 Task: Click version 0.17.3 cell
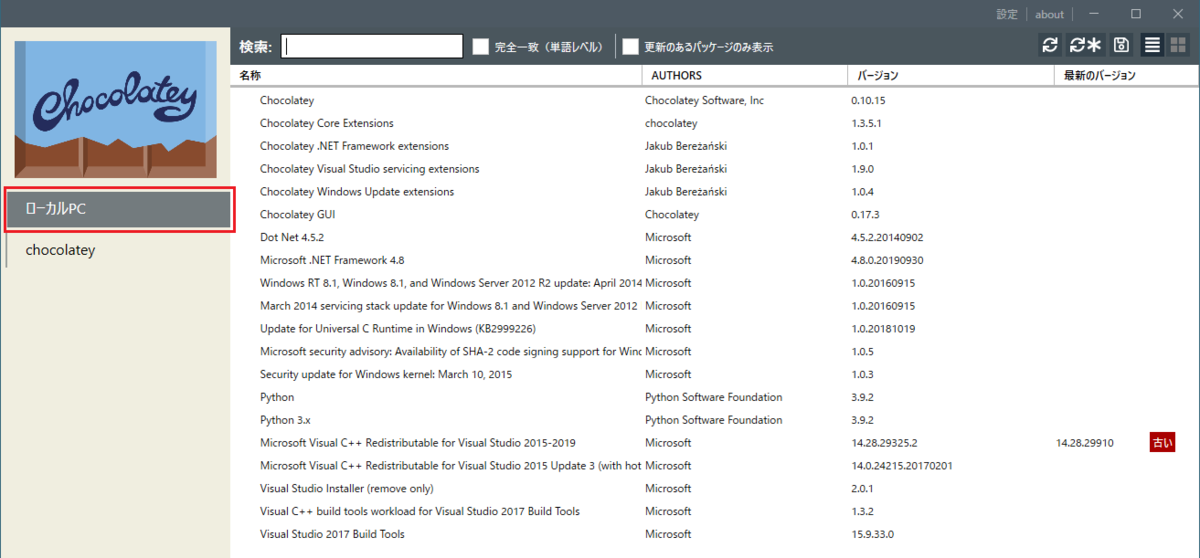pos(866,214)
